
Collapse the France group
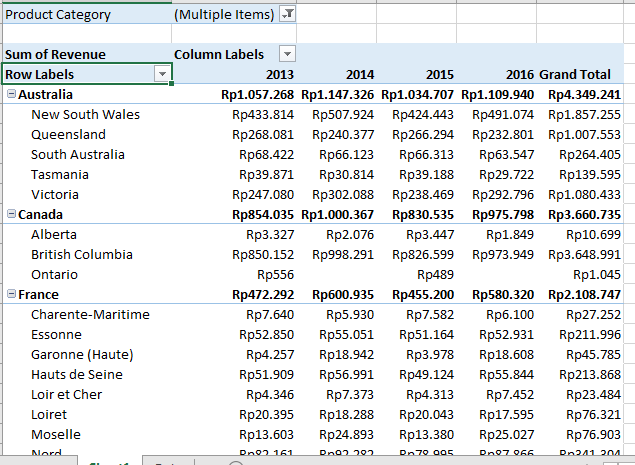tap(10, 294)
